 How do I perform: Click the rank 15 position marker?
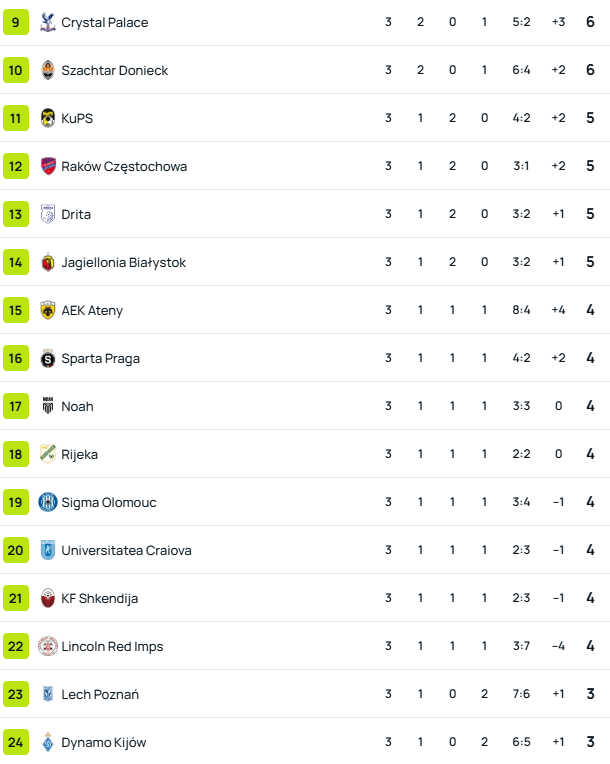coord(16,310)
